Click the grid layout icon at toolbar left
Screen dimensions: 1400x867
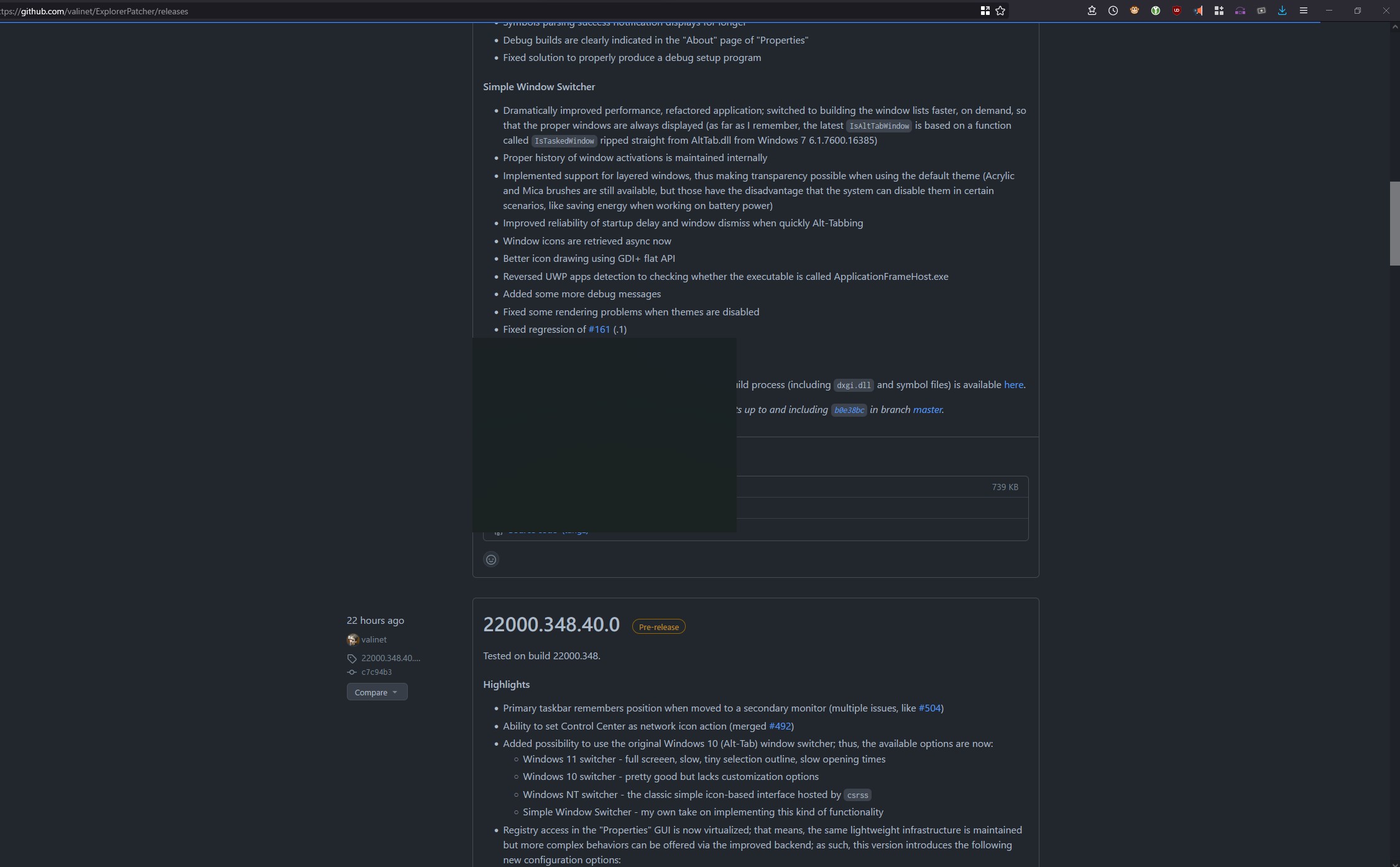(x=984, y=11)
